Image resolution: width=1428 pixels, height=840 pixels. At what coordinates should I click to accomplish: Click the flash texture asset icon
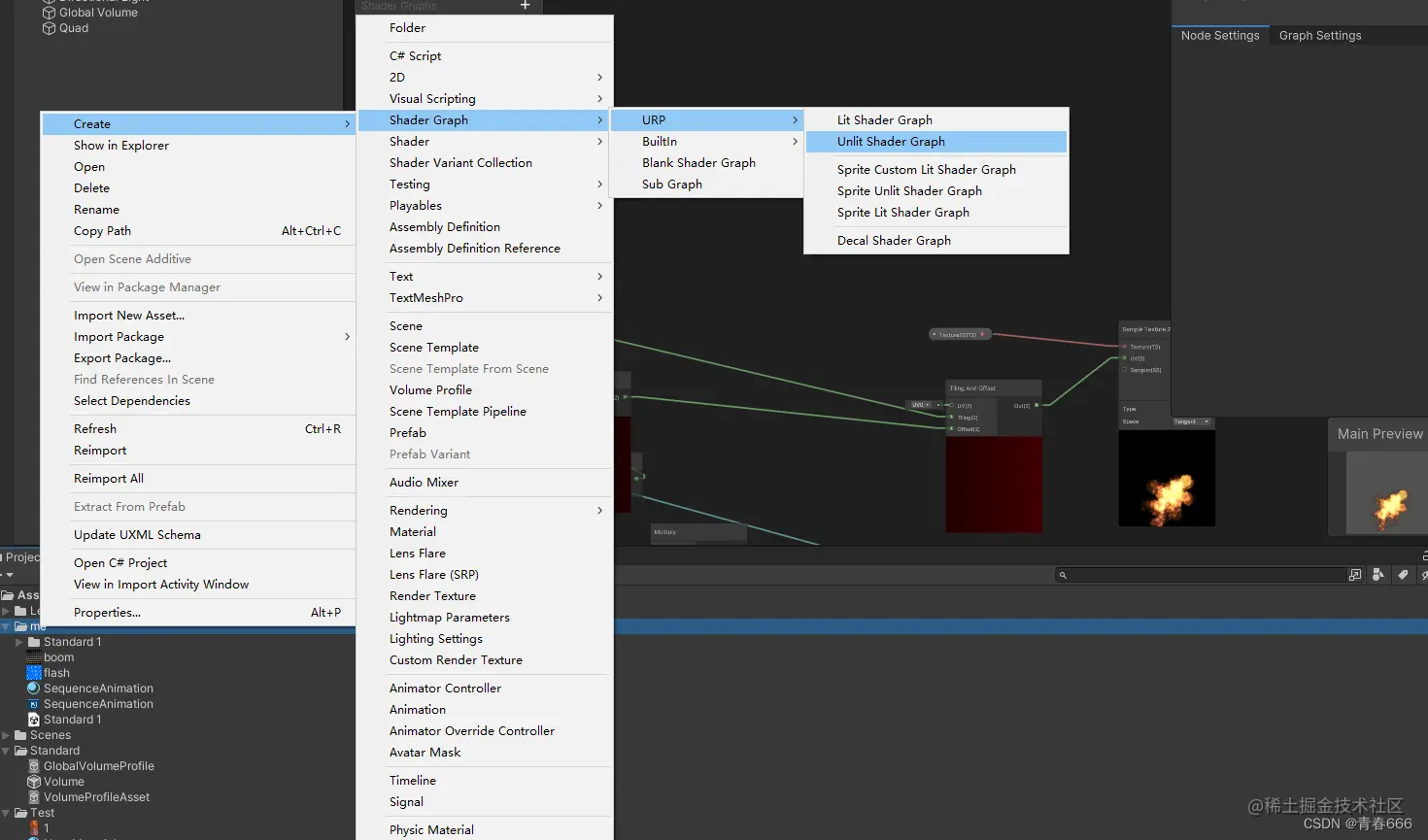click(x=34, y=673)
